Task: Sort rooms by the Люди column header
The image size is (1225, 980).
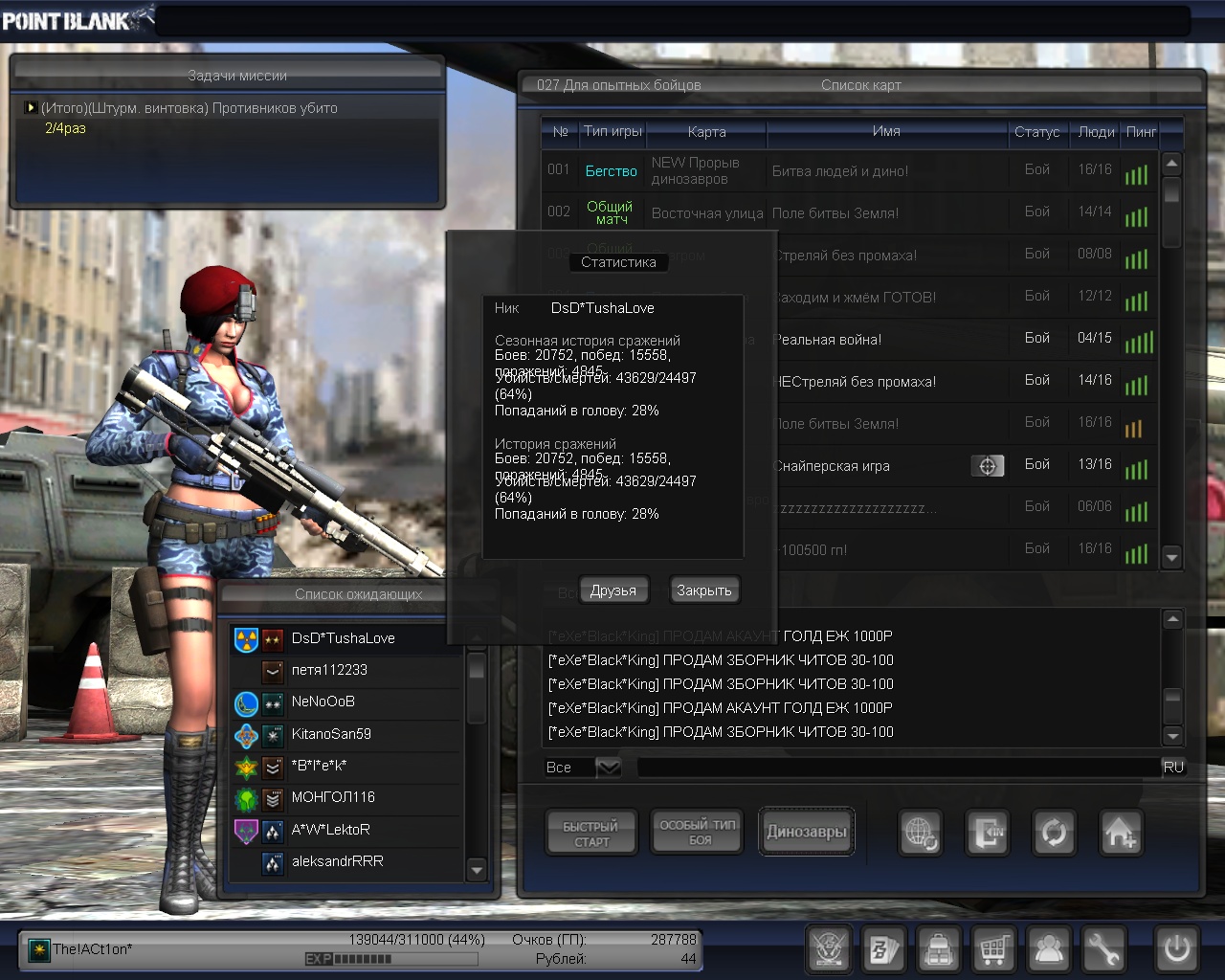Action: (x=1096, y=132)
